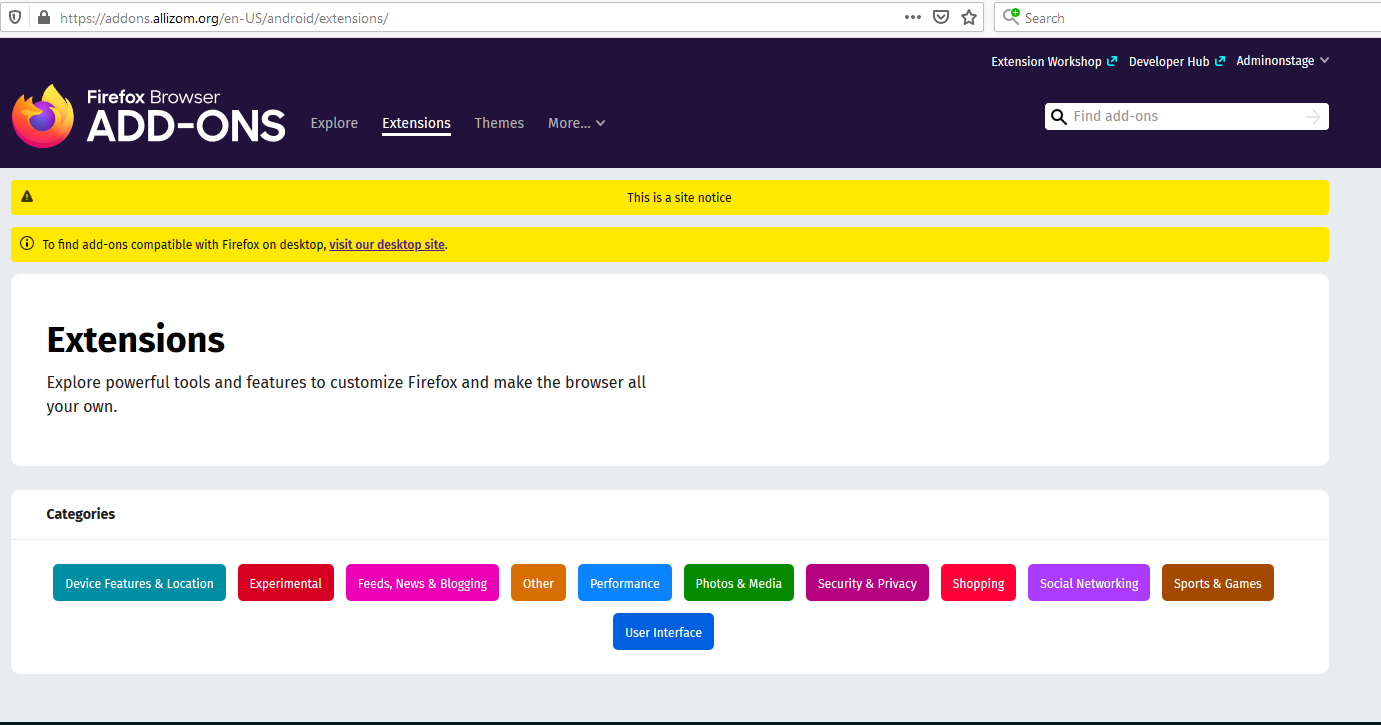The image size is (1381, 725).
Task: Follow the 'visit our desktop site' link
Action: coord(387,244)
